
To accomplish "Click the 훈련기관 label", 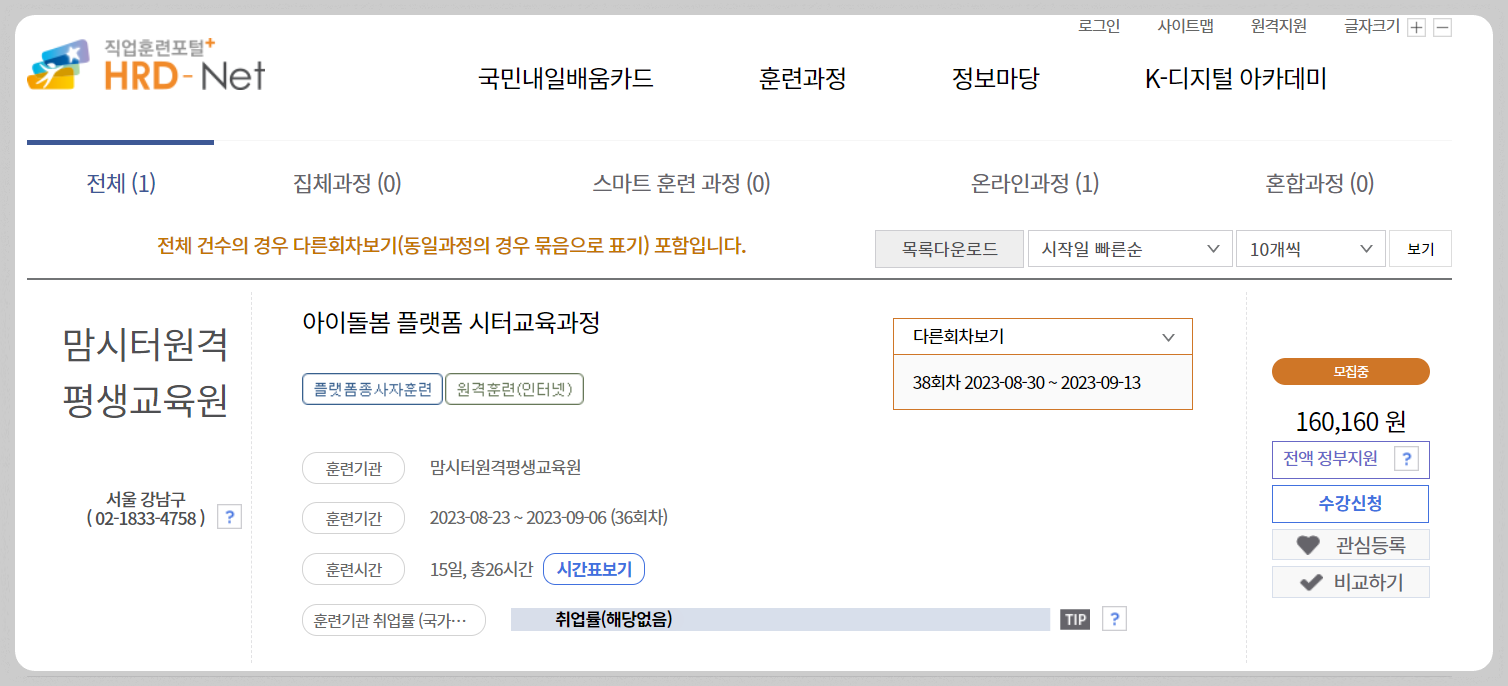I will tap(353, 468).
